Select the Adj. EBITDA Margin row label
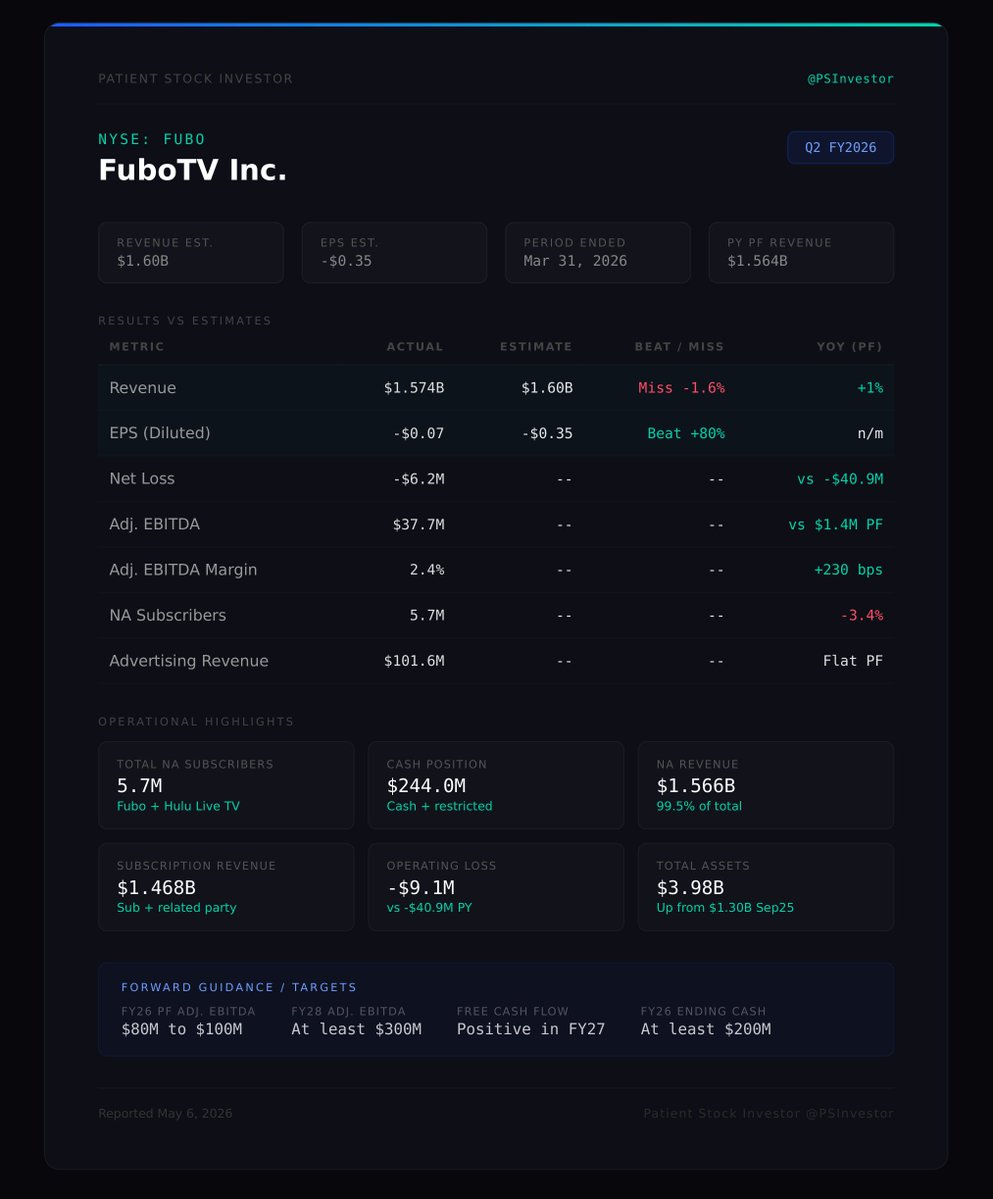Viewport: 993px width, 1199px height. click(x=183, y=570)
